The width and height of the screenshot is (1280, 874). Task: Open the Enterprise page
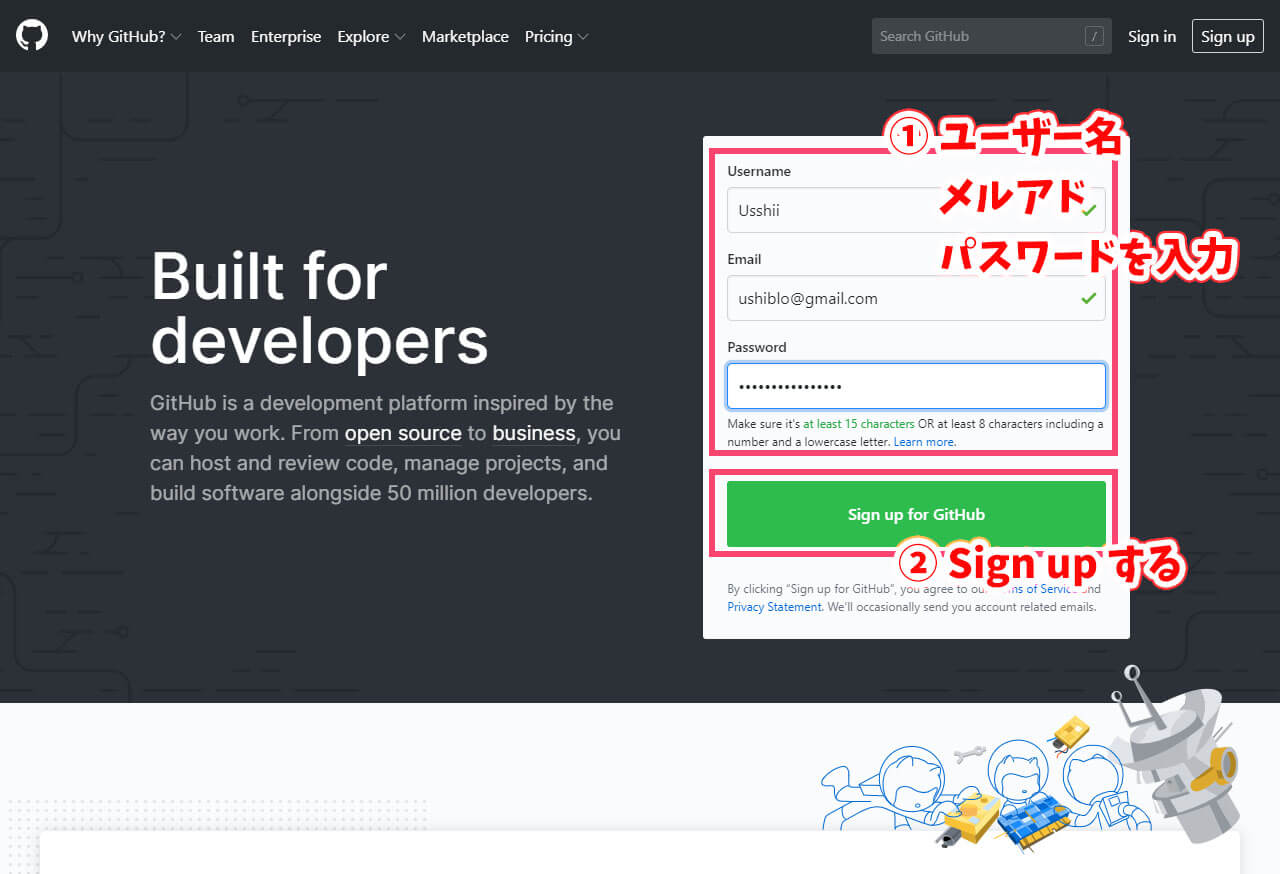pos(286,36)
